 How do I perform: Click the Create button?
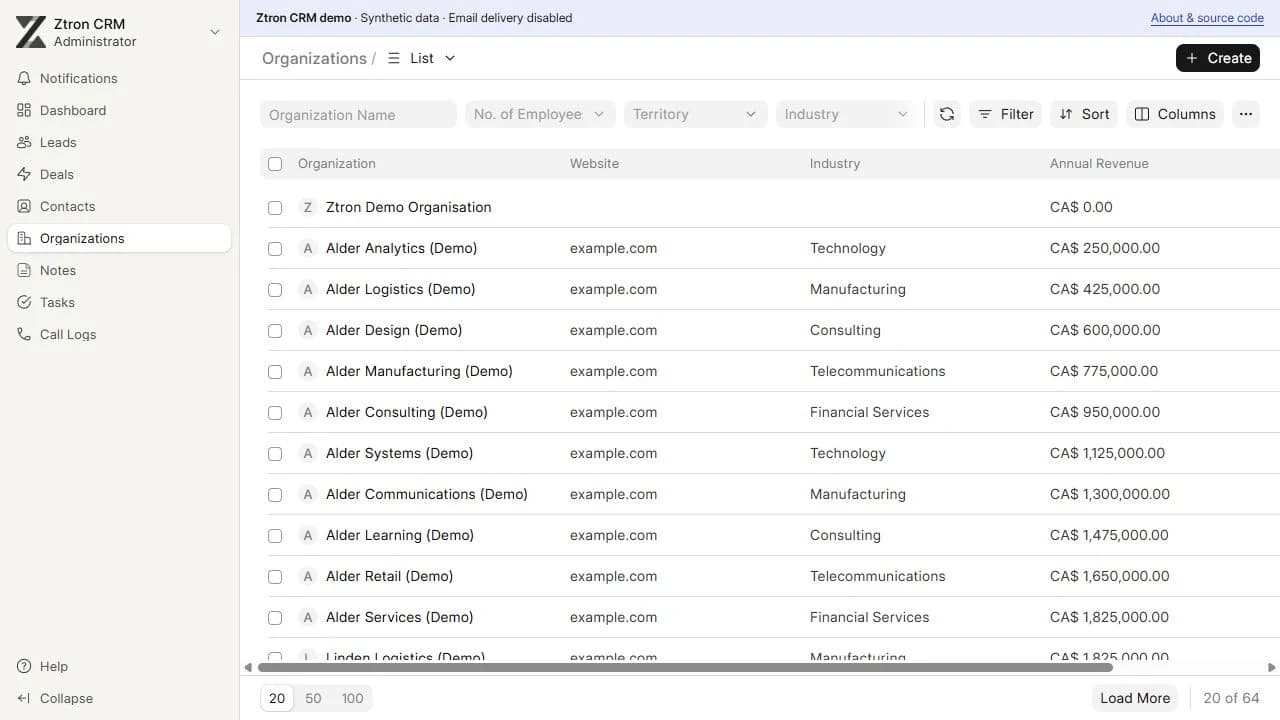coord(1218,58)
